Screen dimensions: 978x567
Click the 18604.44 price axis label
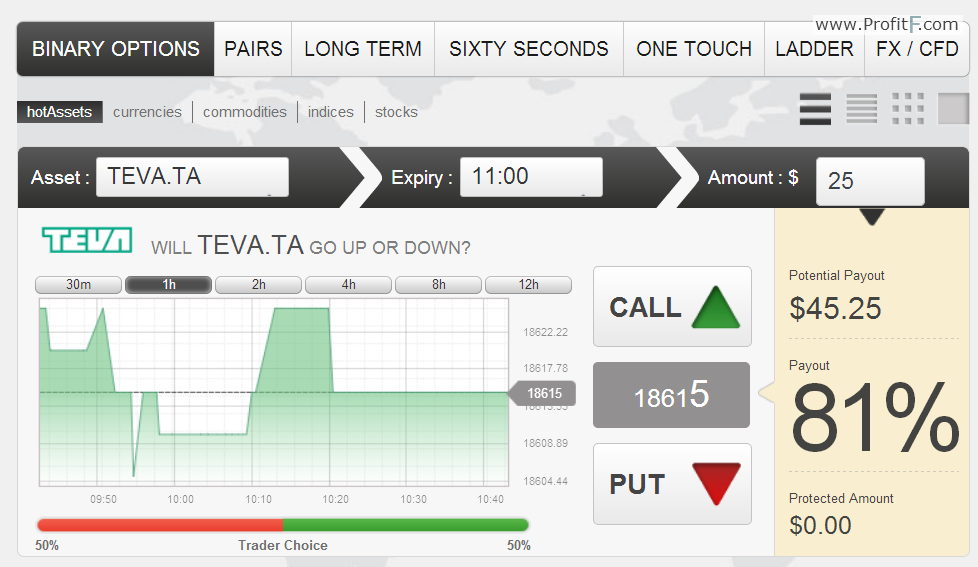point(545,481)
